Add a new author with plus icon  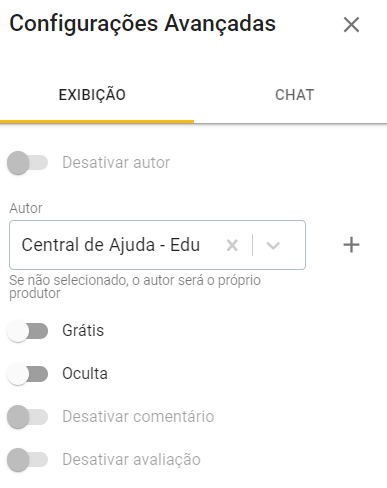351,245
